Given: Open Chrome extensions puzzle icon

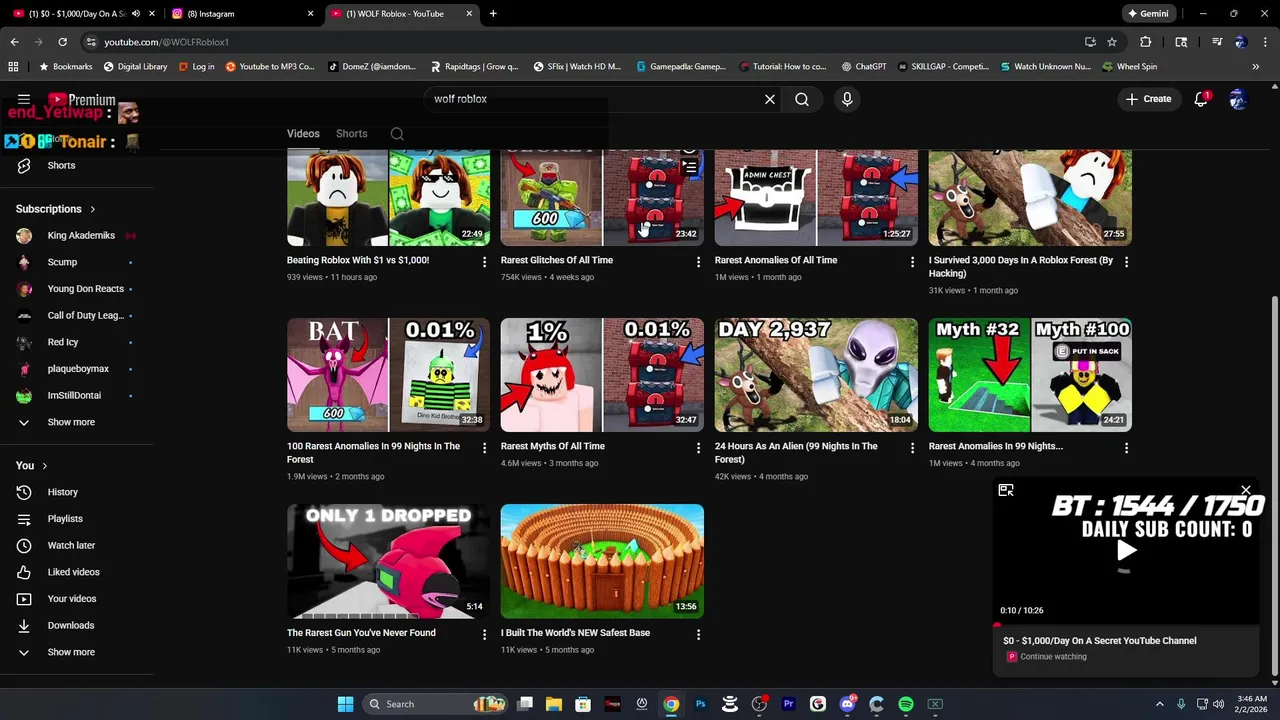Looking at the screenshot, I should click(1146, 42).
